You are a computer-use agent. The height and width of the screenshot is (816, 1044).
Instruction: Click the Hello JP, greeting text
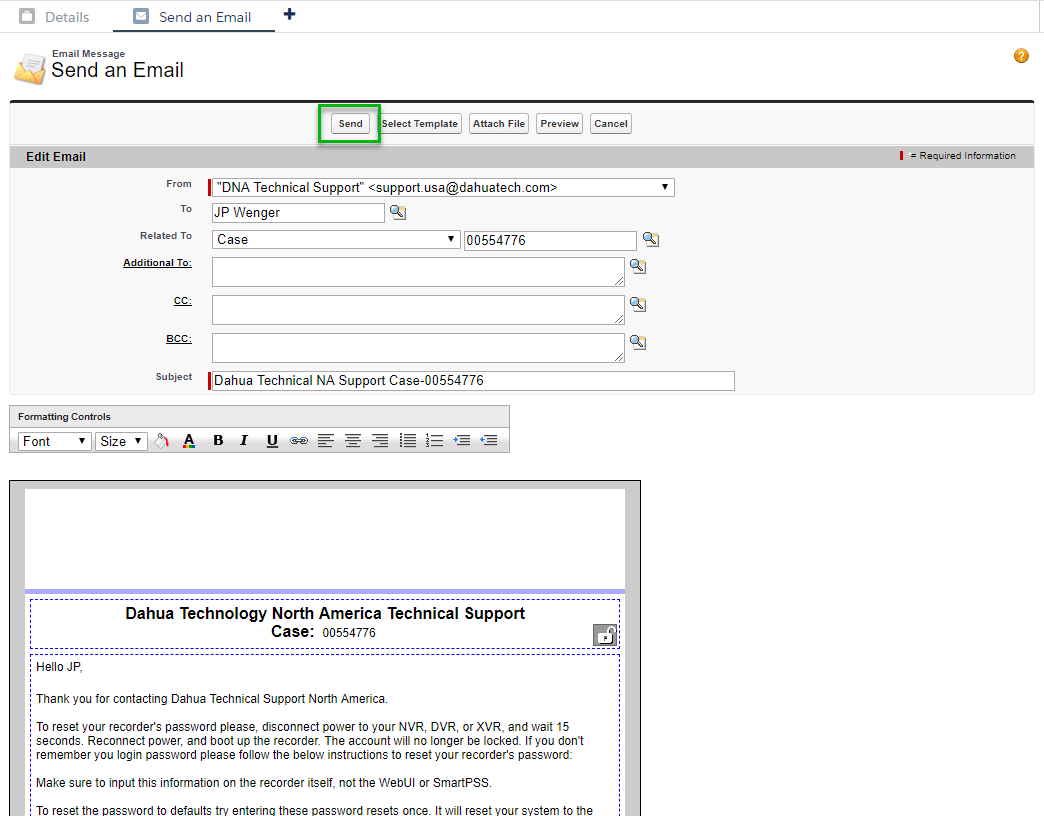click(59, 667)
